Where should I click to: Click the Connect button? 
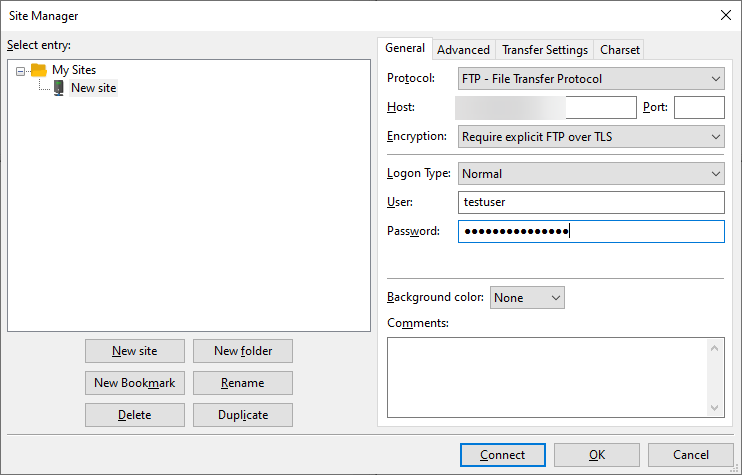[503, 455]
